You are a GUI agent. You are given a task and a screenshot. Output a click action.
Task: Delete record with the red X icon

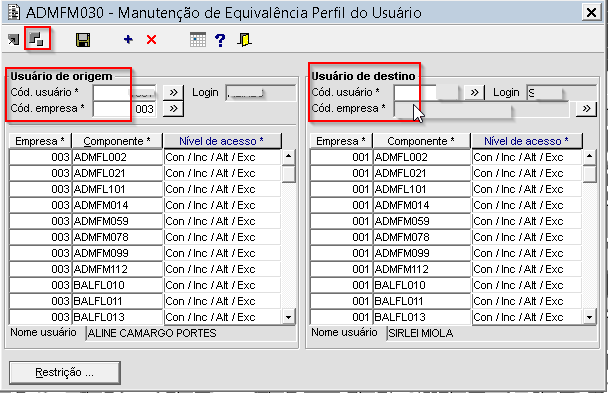pos(152,40)
